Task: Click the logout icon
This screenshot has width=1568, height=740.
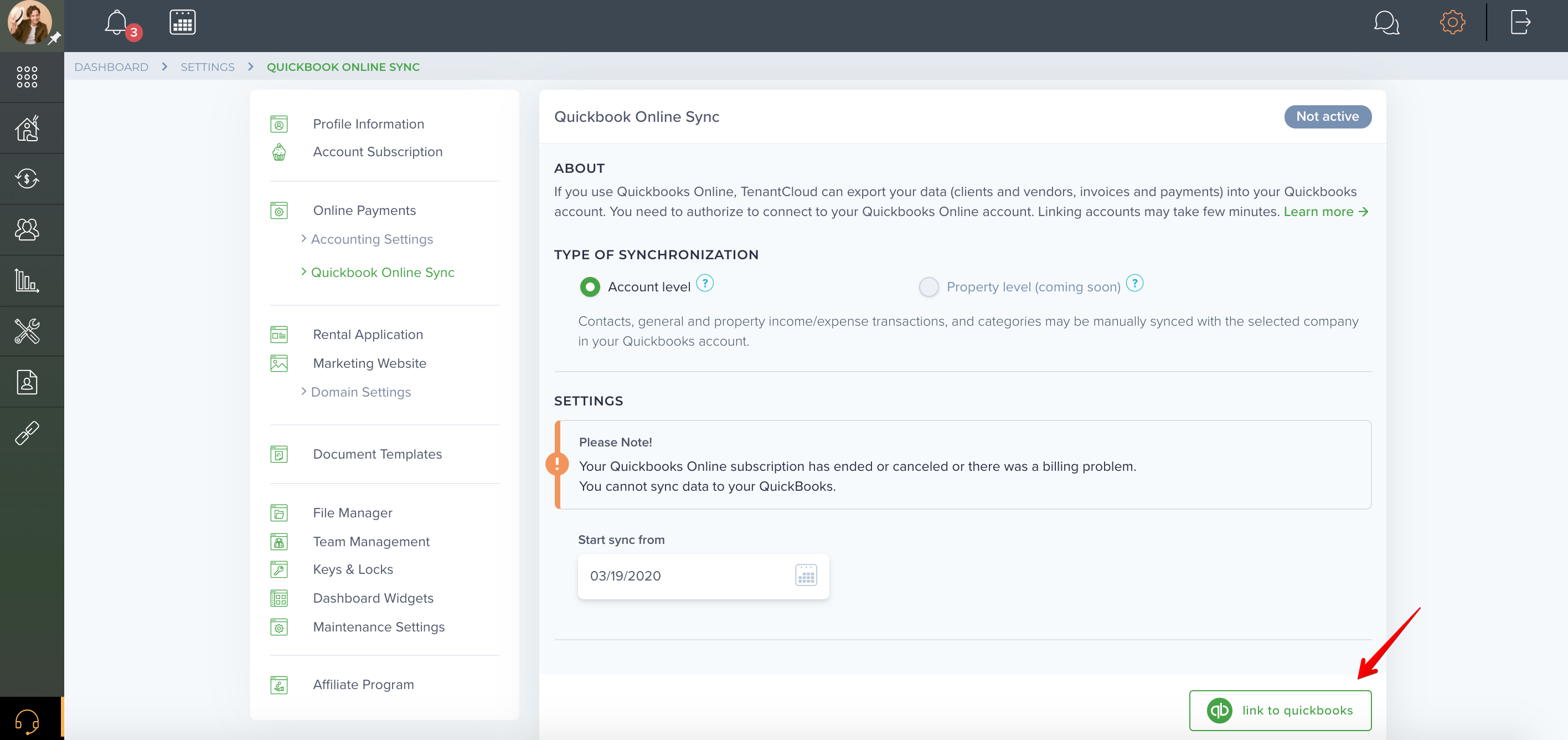Action: [1520, 23]
